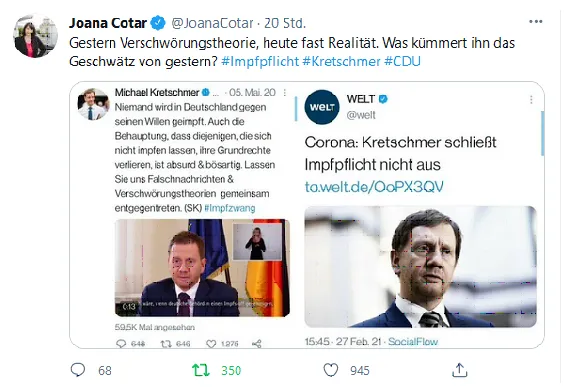Open the to.welt.de/OoPX3QV link
This screenshot has height=387, width=581.
pos(374,186)
